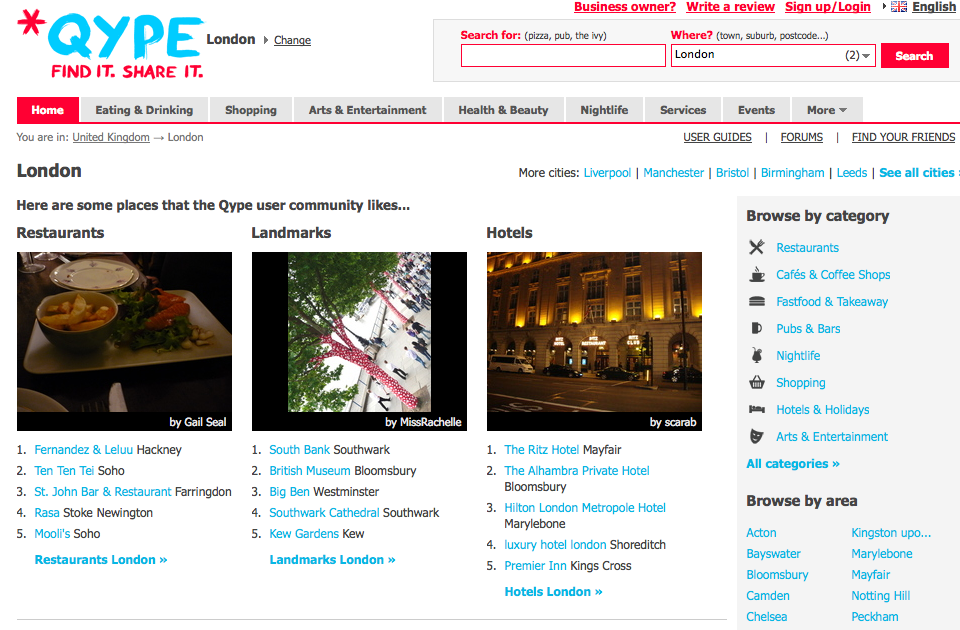This screenshot has width=960, height=630.
Task: Go to Bristol city page
Action: (732, 173)
